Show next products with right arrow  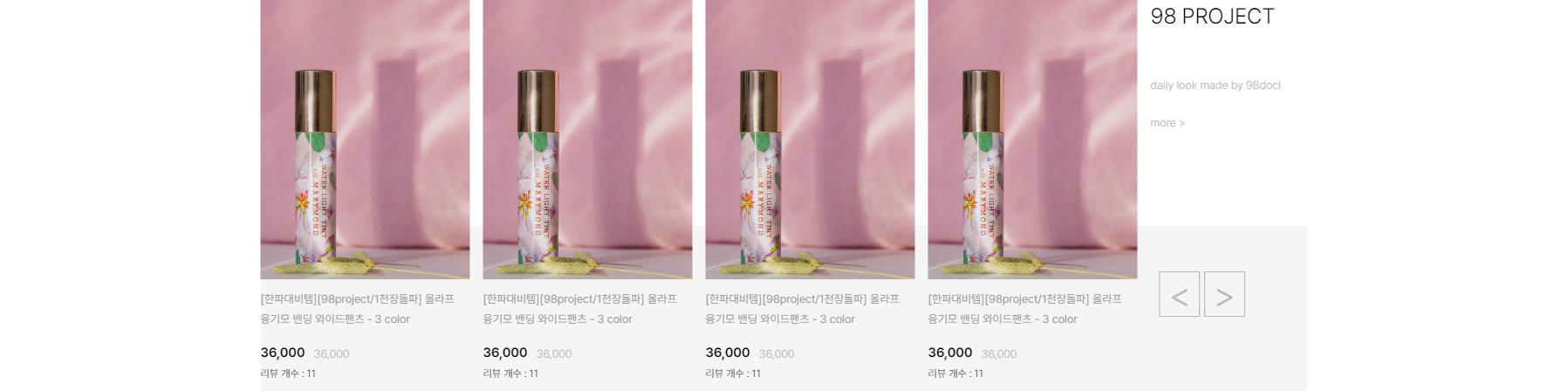pos(1224,294)
